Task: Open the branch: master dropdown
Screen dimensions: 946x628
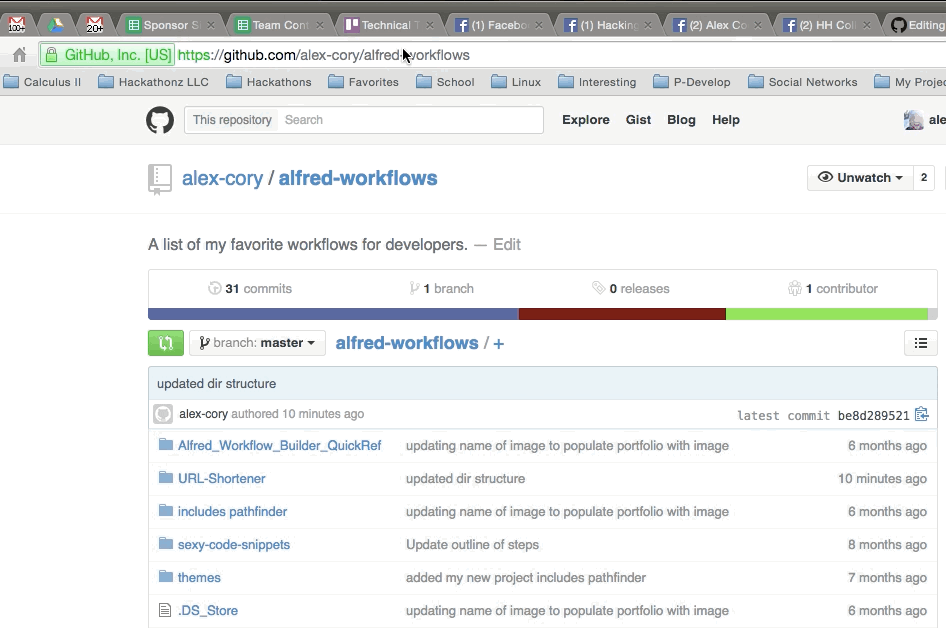Action: [x=258, y=343]
